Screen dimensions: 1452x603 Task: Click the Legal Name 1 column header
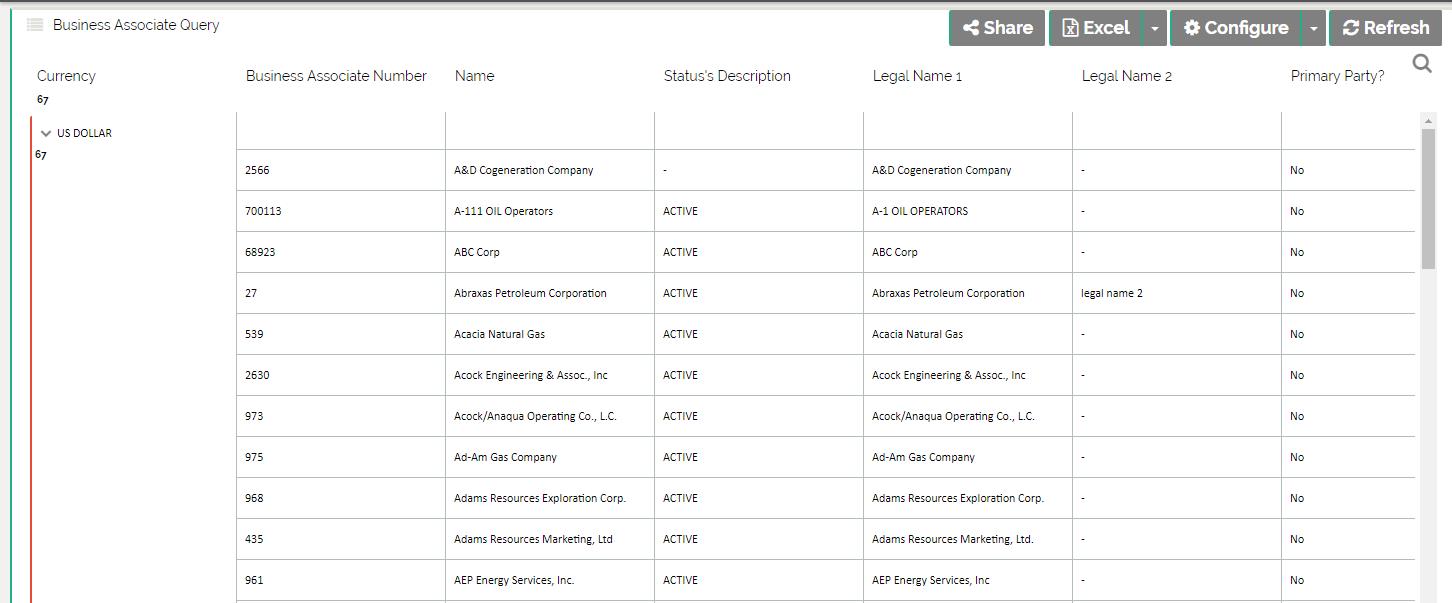pos(917,76)
